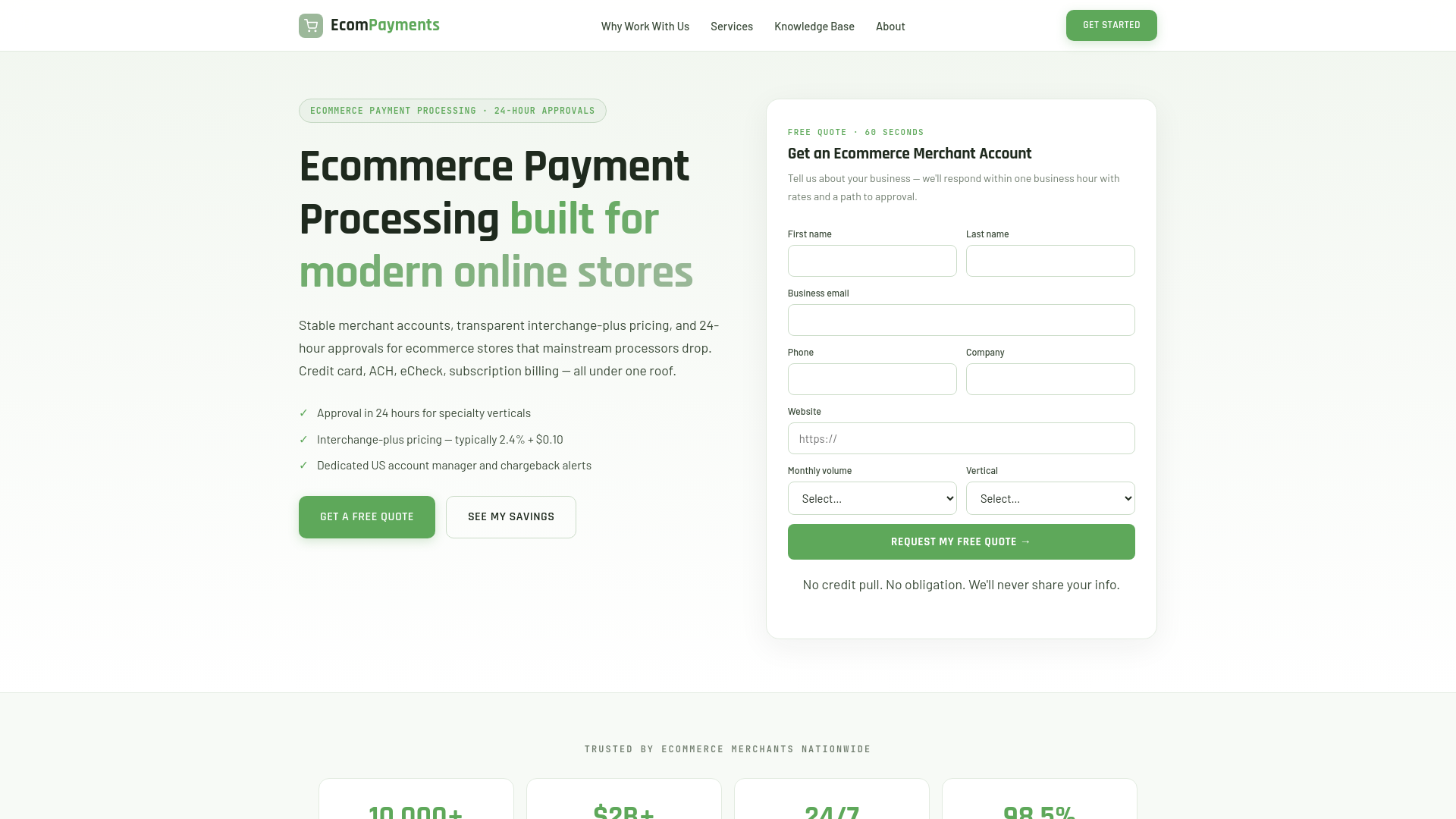Expand the Monthly volume dropdown

click(872, 498)
